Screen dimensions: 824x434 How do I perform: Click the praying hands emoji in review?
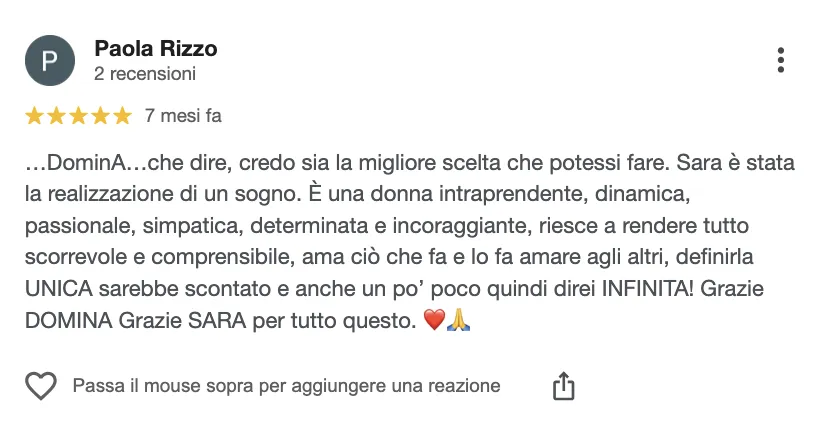point(458,321)
